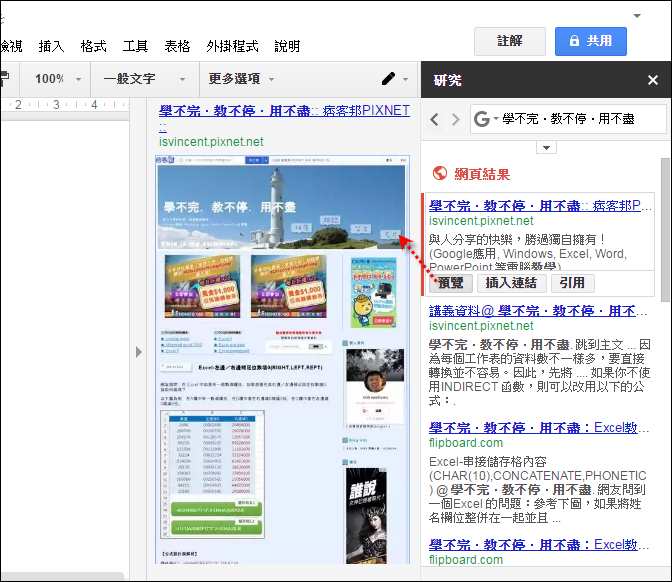Open the 100% zoom dropdown
The width and height of the screenshot is (672, 582).
[57, 79]
